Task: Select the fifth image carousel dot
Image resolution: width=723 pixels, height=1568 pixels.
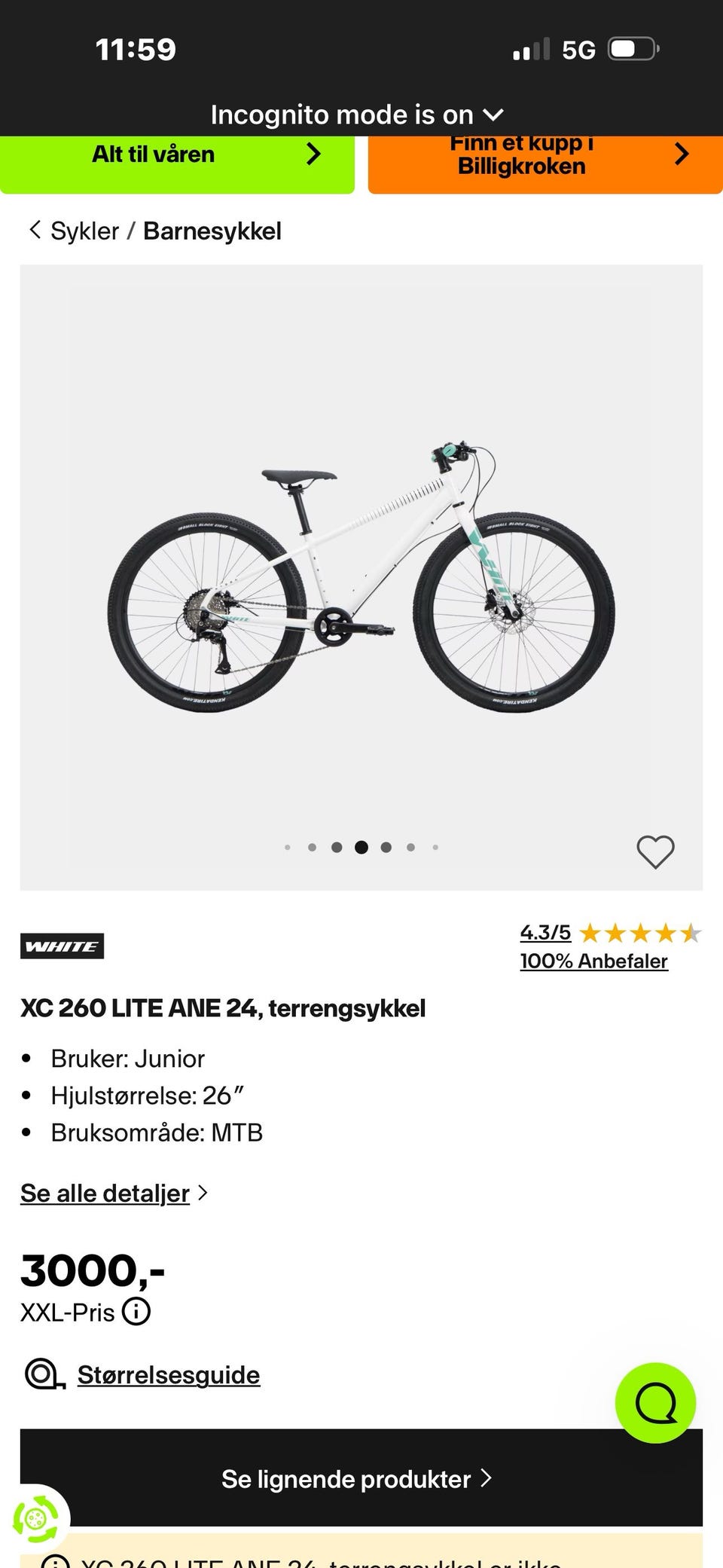Action: (x=386, y=847)
